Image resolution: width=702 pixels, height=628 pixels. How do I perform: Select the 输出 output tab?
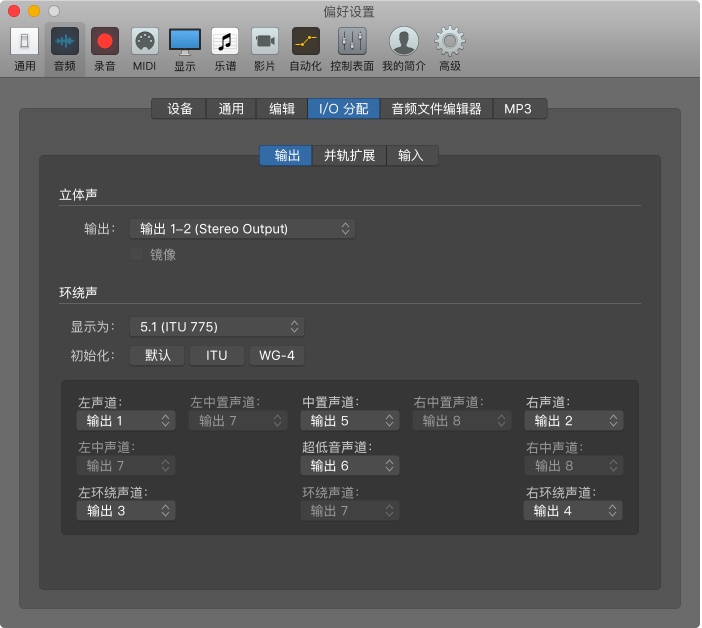coord(287,155)
